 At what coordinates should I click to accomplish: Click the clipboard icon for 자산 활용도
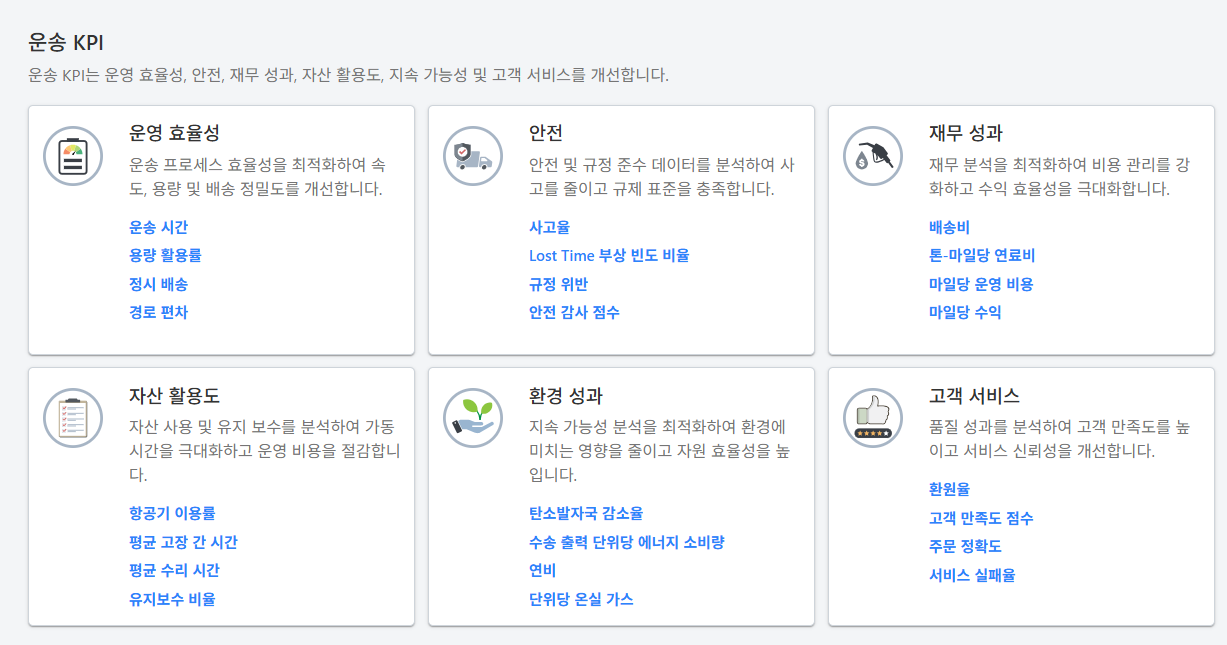pyautogui.click(x=72, y=419)
